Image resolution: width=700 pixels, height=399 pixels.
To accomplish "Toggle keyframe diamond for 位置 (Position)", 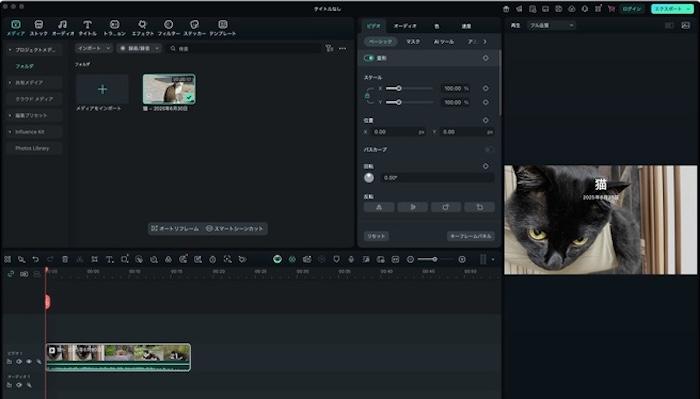I will (486, 120).
